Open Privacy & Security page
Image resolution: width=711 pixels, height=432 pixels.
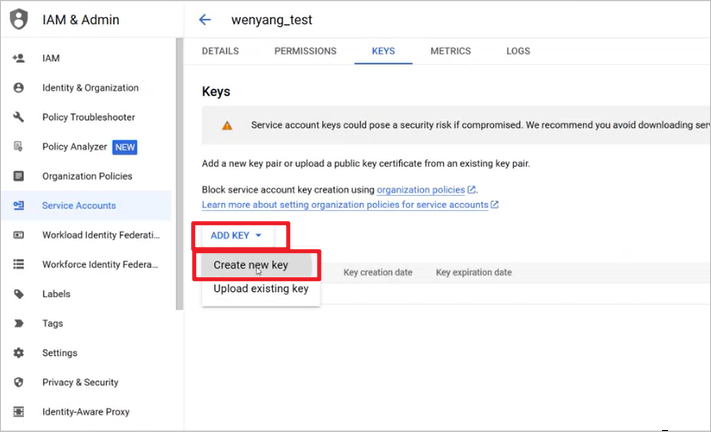[x=80, y=382]
